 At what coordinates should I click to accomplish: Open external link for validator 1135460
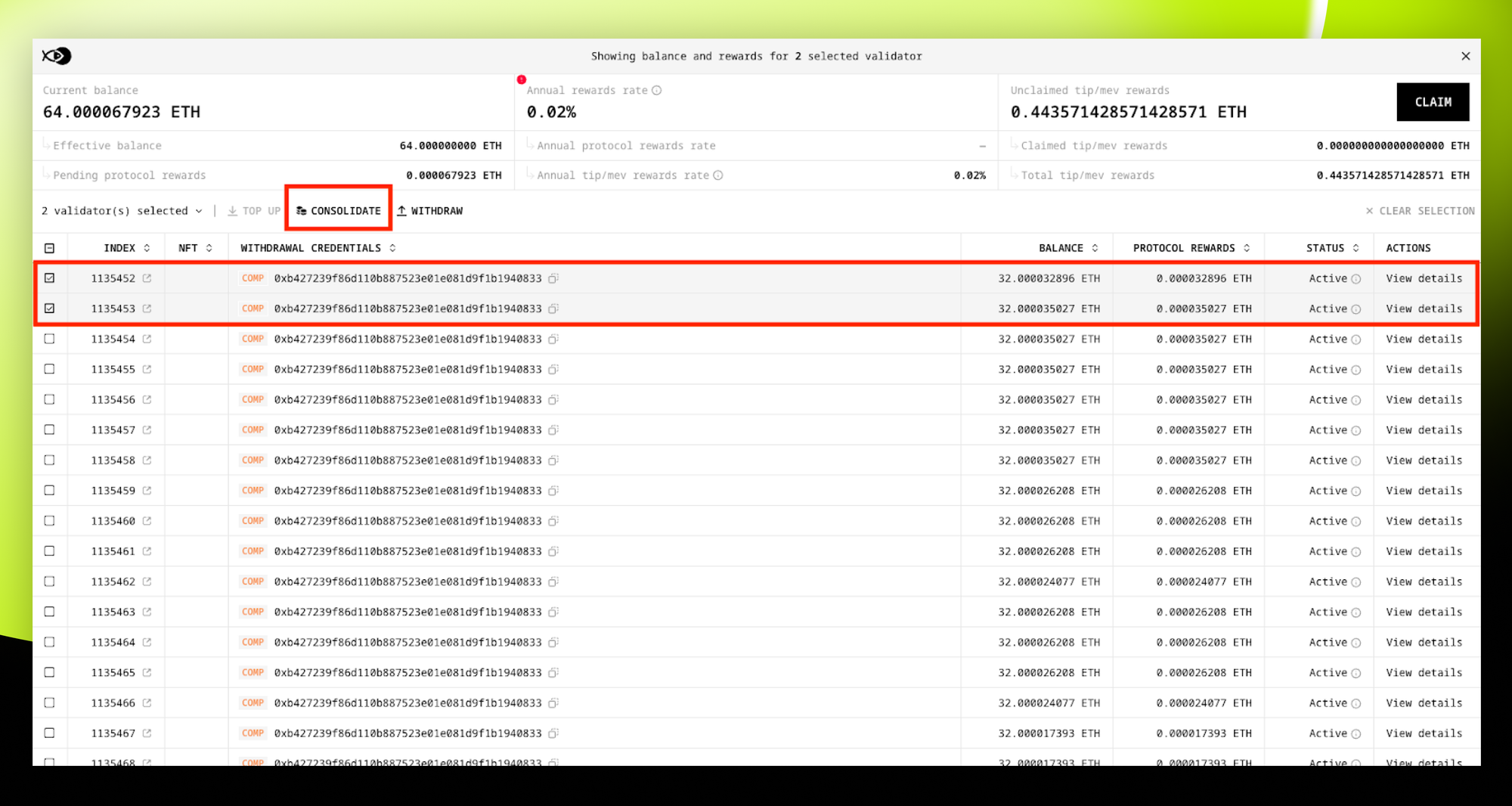point(147,521)
